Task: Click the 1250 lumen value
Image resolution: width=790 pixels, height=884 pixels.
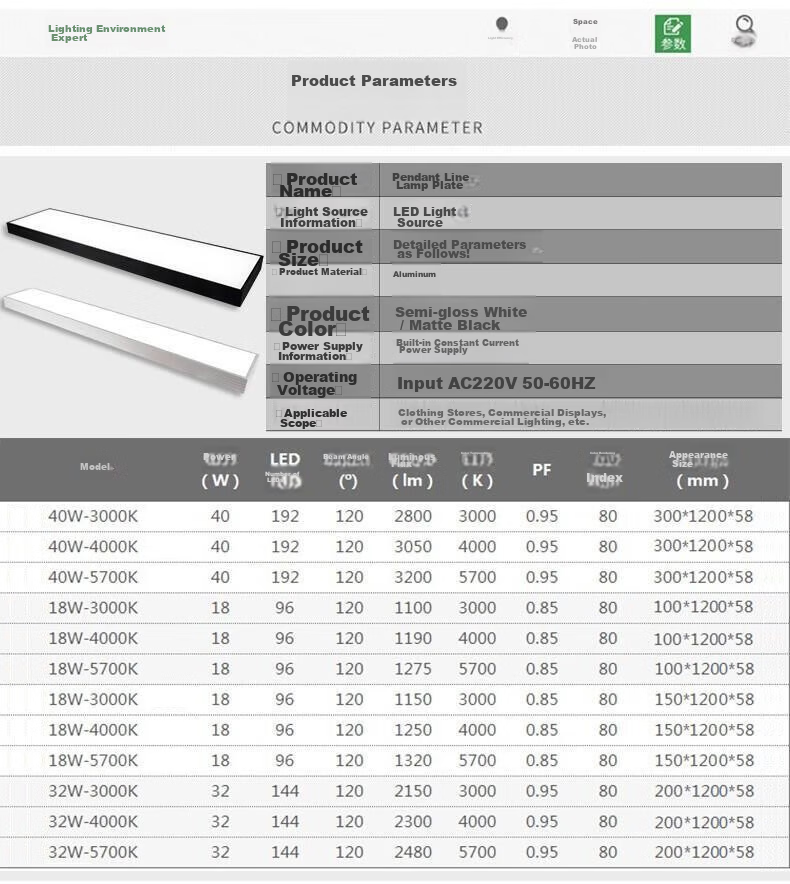Action: click(413, 730)
